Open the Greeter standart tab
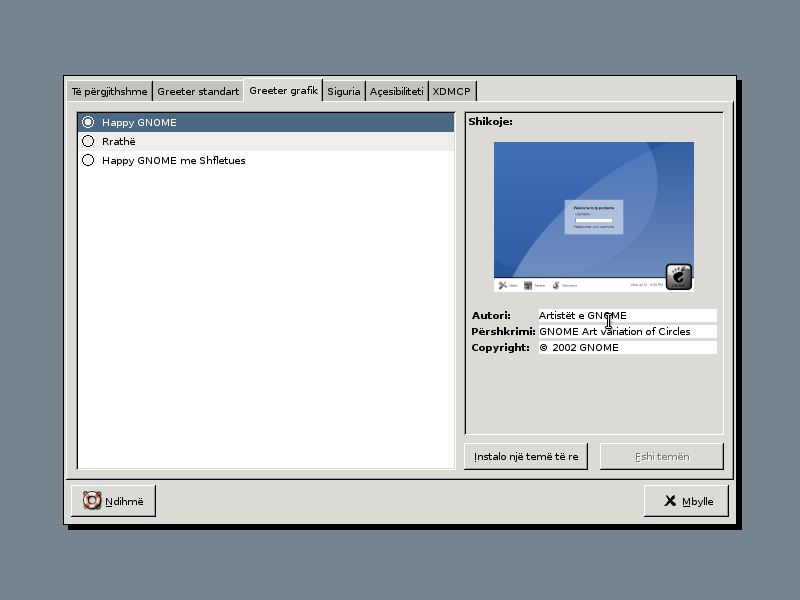This screenshot has width=800, height=600. 198,92
